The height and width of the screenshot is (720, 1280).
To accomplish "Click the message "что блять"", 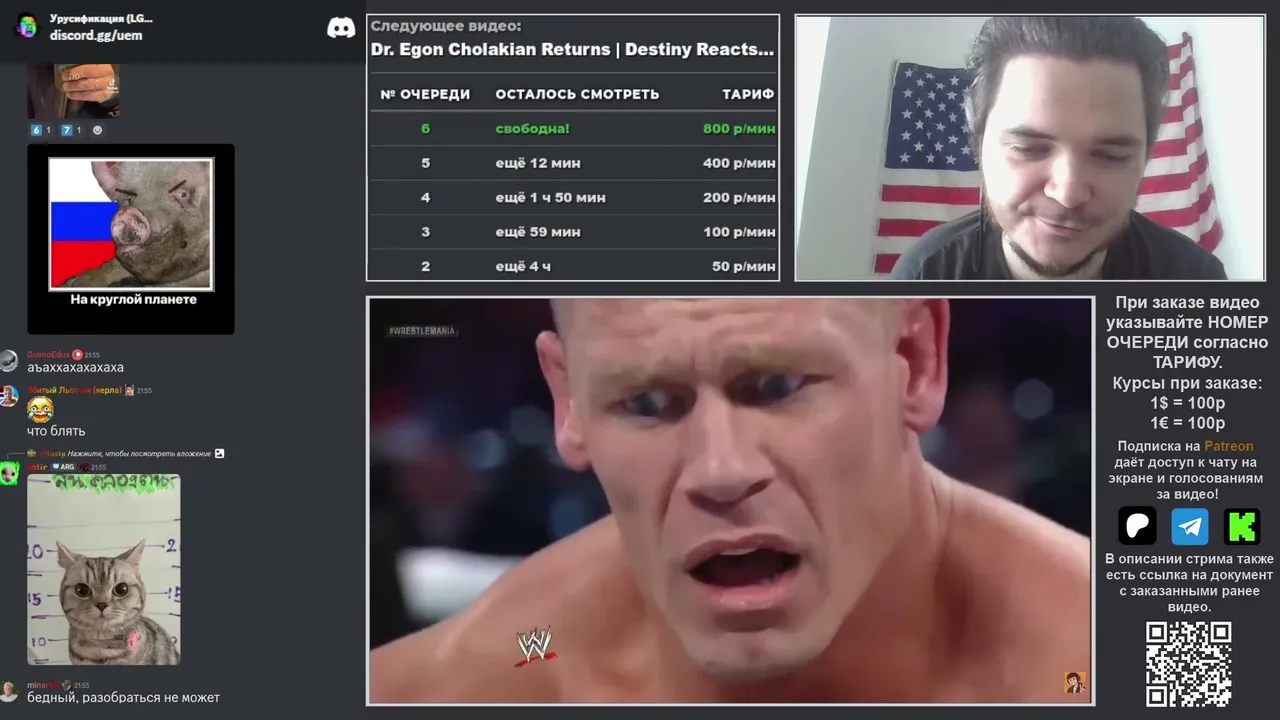I will (x=56, y=431).
